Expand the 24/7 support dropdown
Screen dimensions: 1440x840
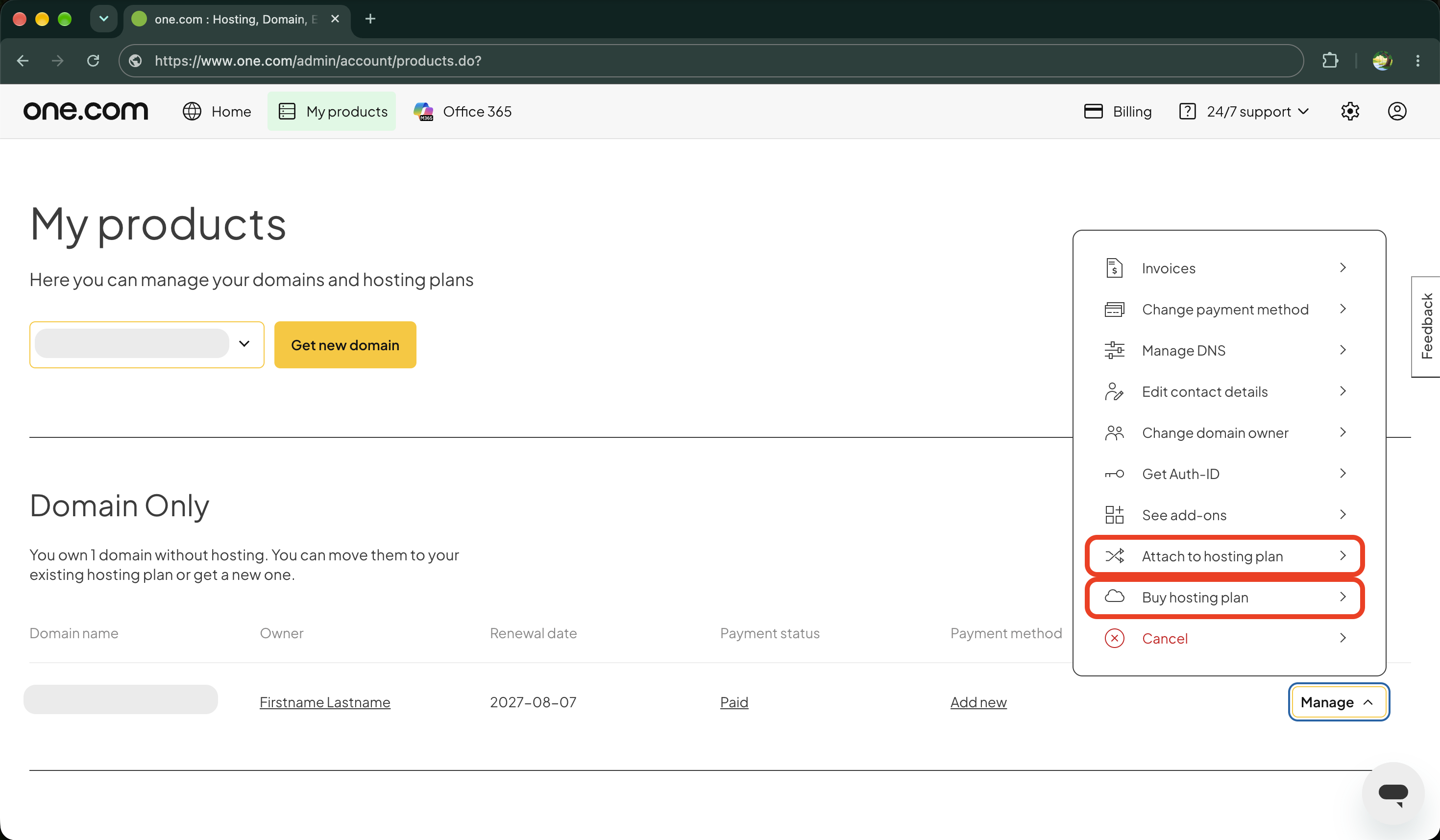[x=1244, y=111]
